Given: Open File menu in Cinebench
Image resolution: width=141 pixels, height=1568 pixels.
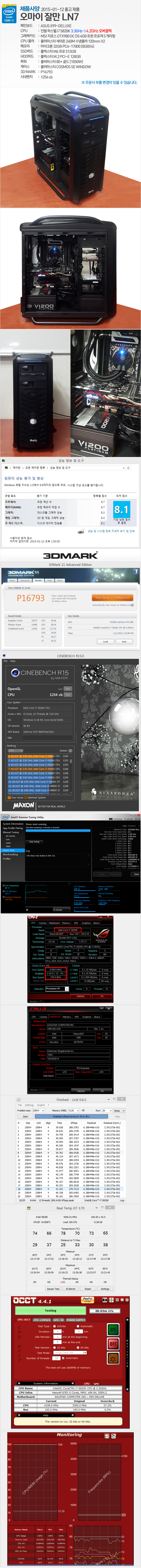Looking at the screenshot, I should (6, 661).
